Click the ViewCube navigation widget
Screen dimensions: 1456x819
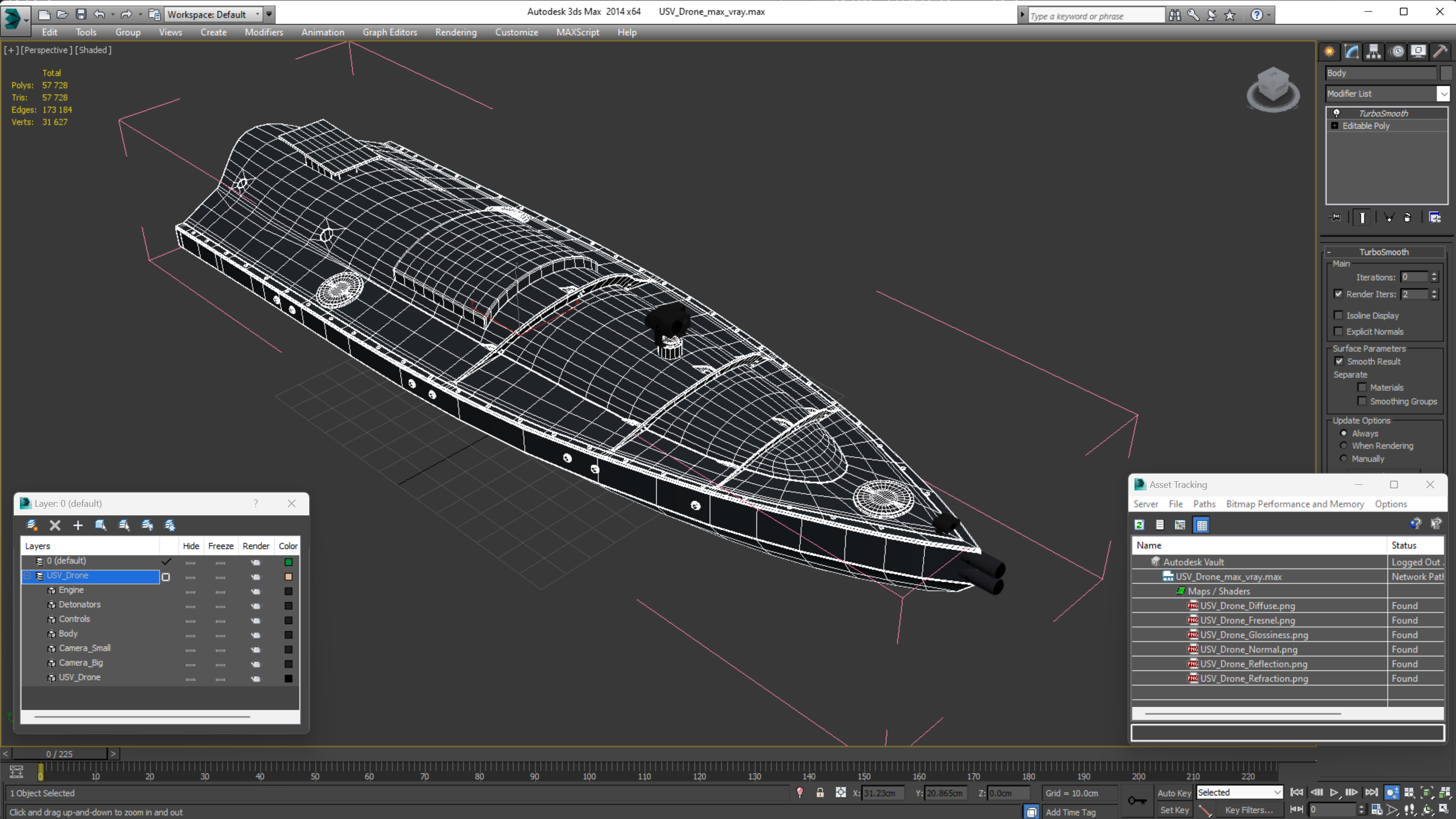pos(1273,89)
